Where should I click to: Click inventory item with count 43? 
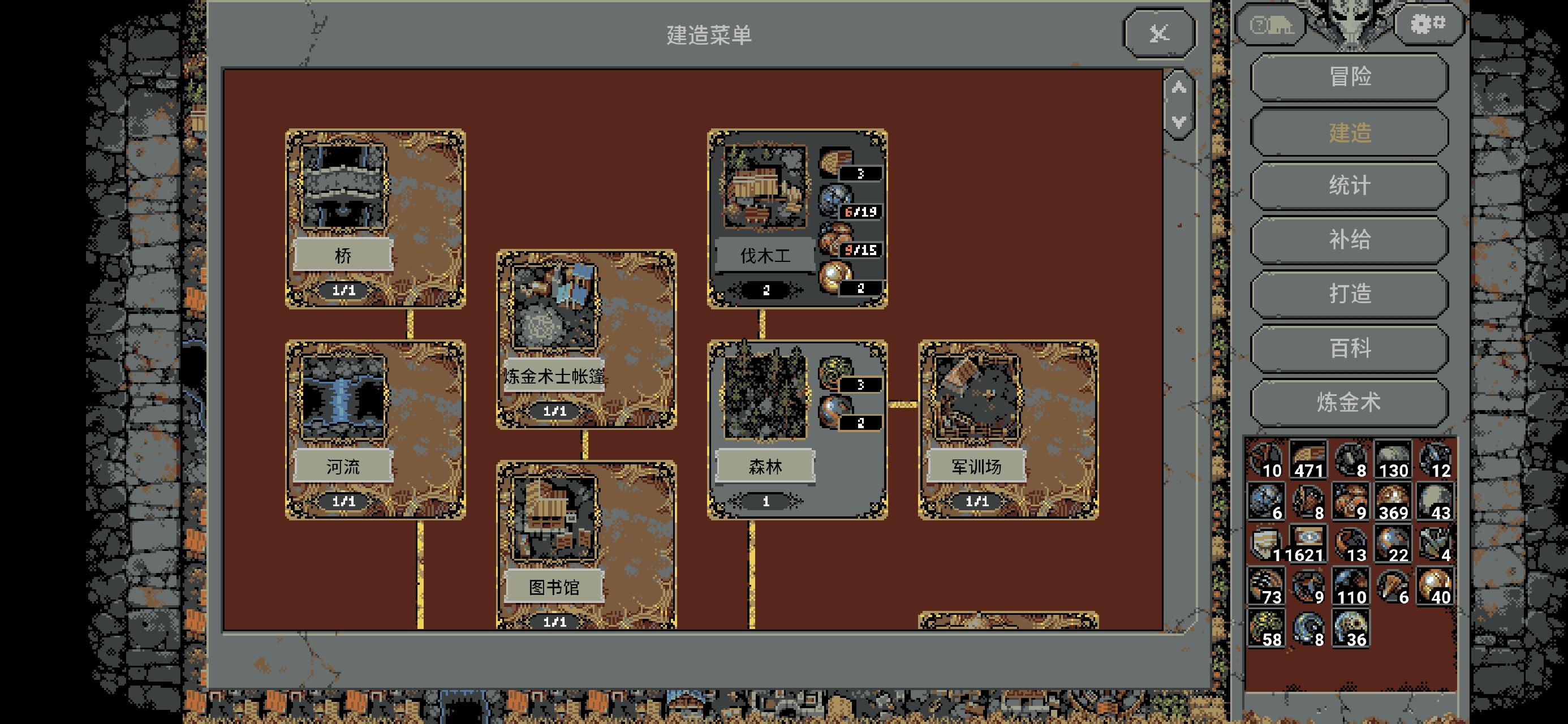point(1435,503)
